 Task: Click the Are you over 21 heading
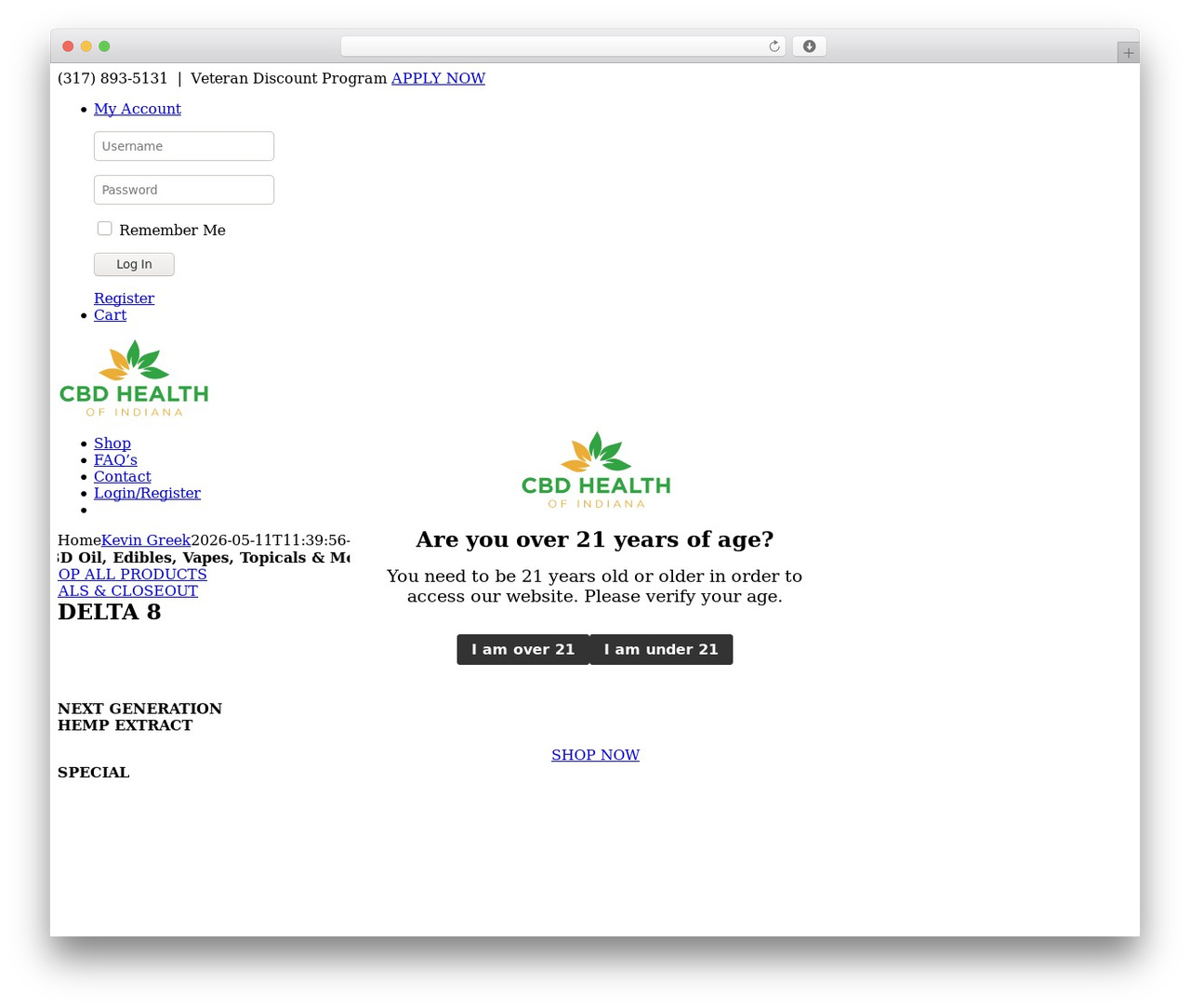[x=595, y=540]
